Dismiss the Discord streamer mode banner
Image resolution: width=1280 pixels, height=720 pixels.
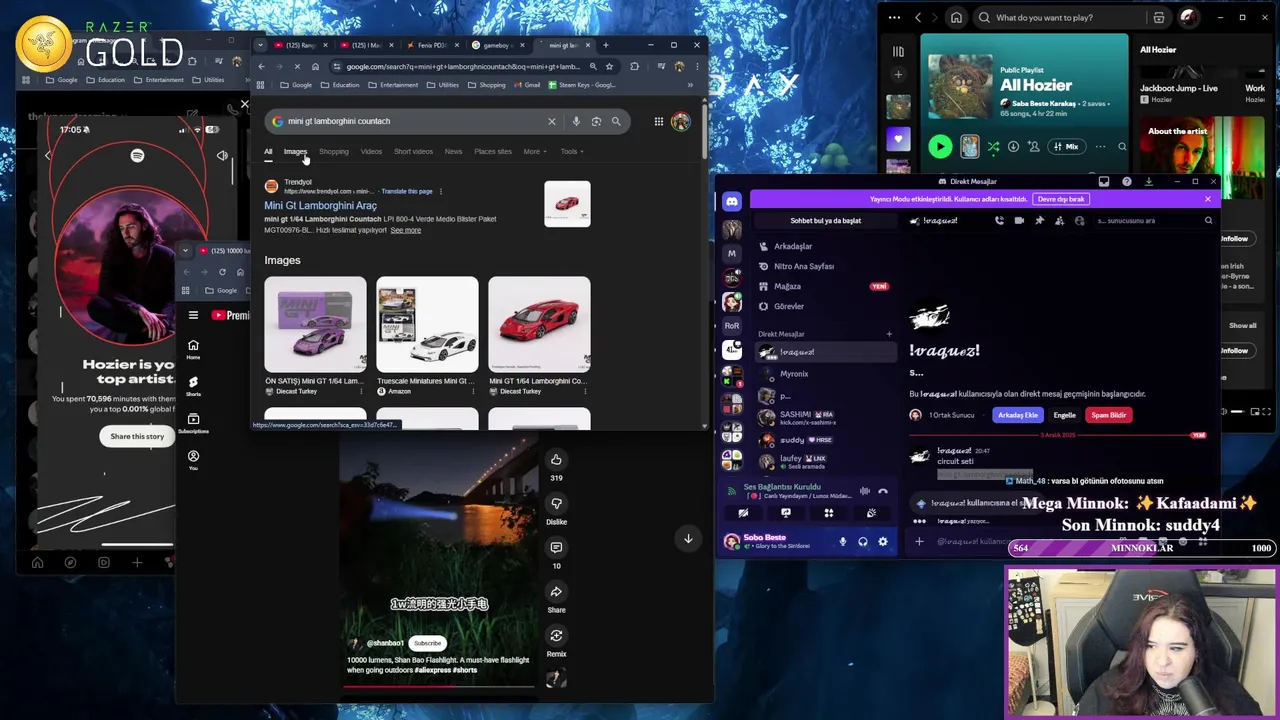point(1207,199)
